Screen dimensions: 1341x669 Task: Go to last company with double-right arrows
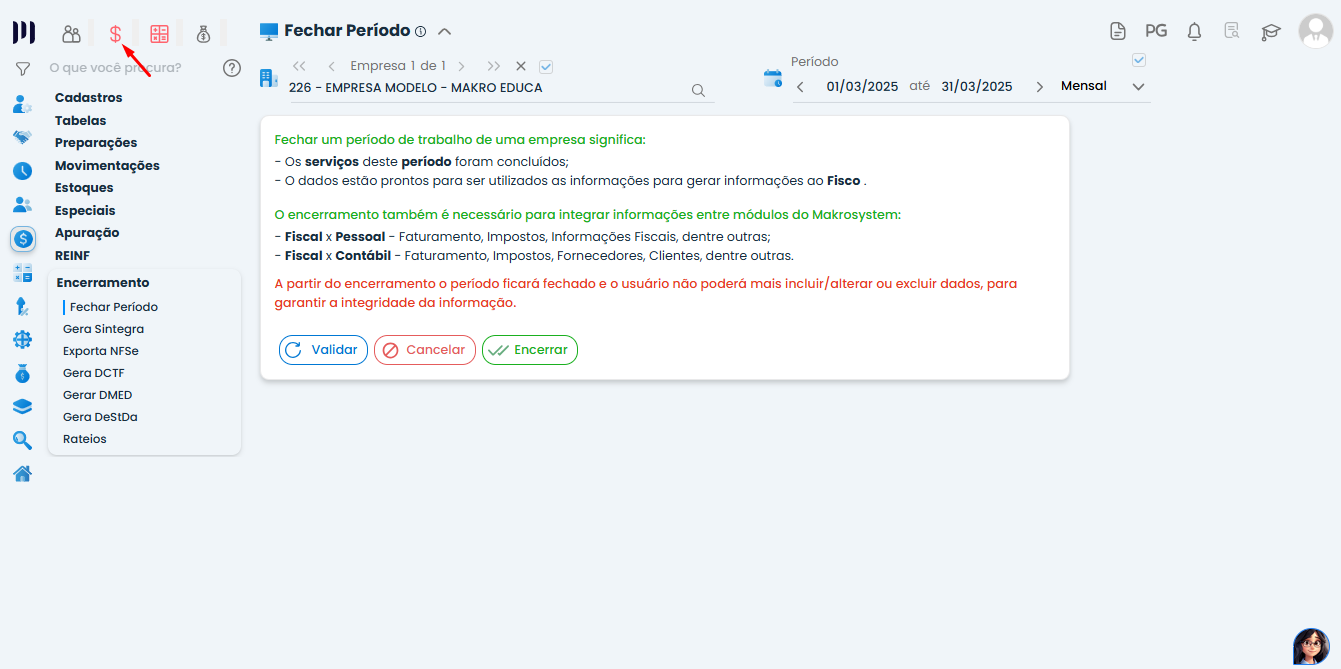494,66
